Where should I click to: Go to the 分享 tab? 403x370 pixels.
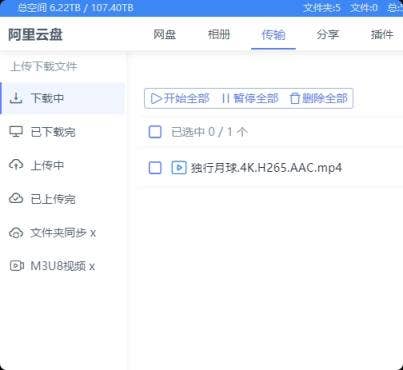click(328, 34)
